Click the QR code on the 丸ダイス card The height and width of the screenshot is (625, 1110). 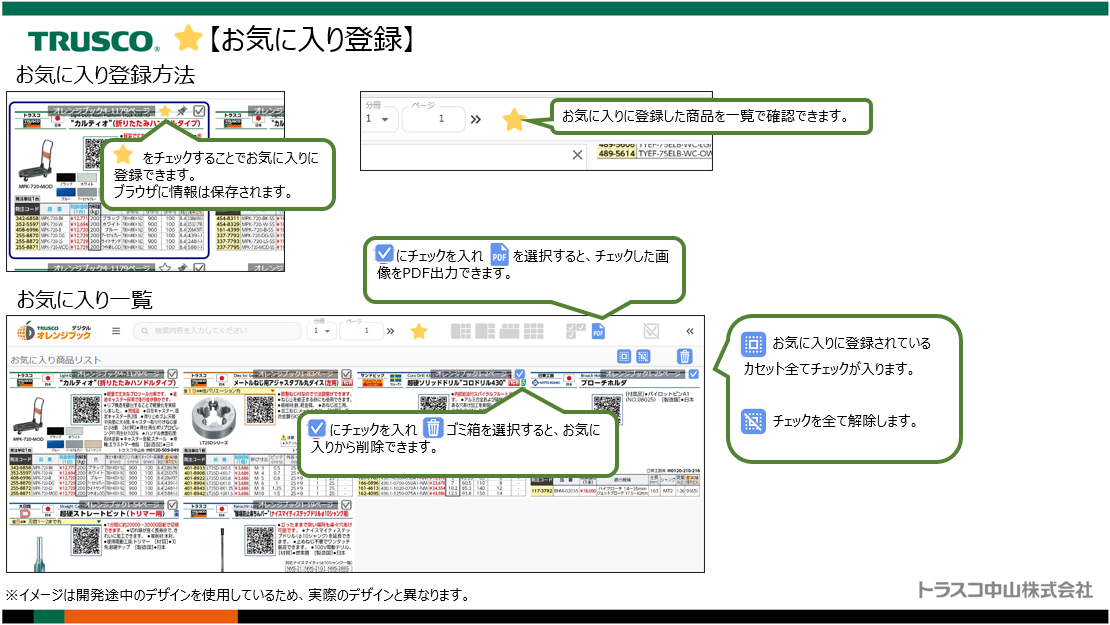pos(260,409)
